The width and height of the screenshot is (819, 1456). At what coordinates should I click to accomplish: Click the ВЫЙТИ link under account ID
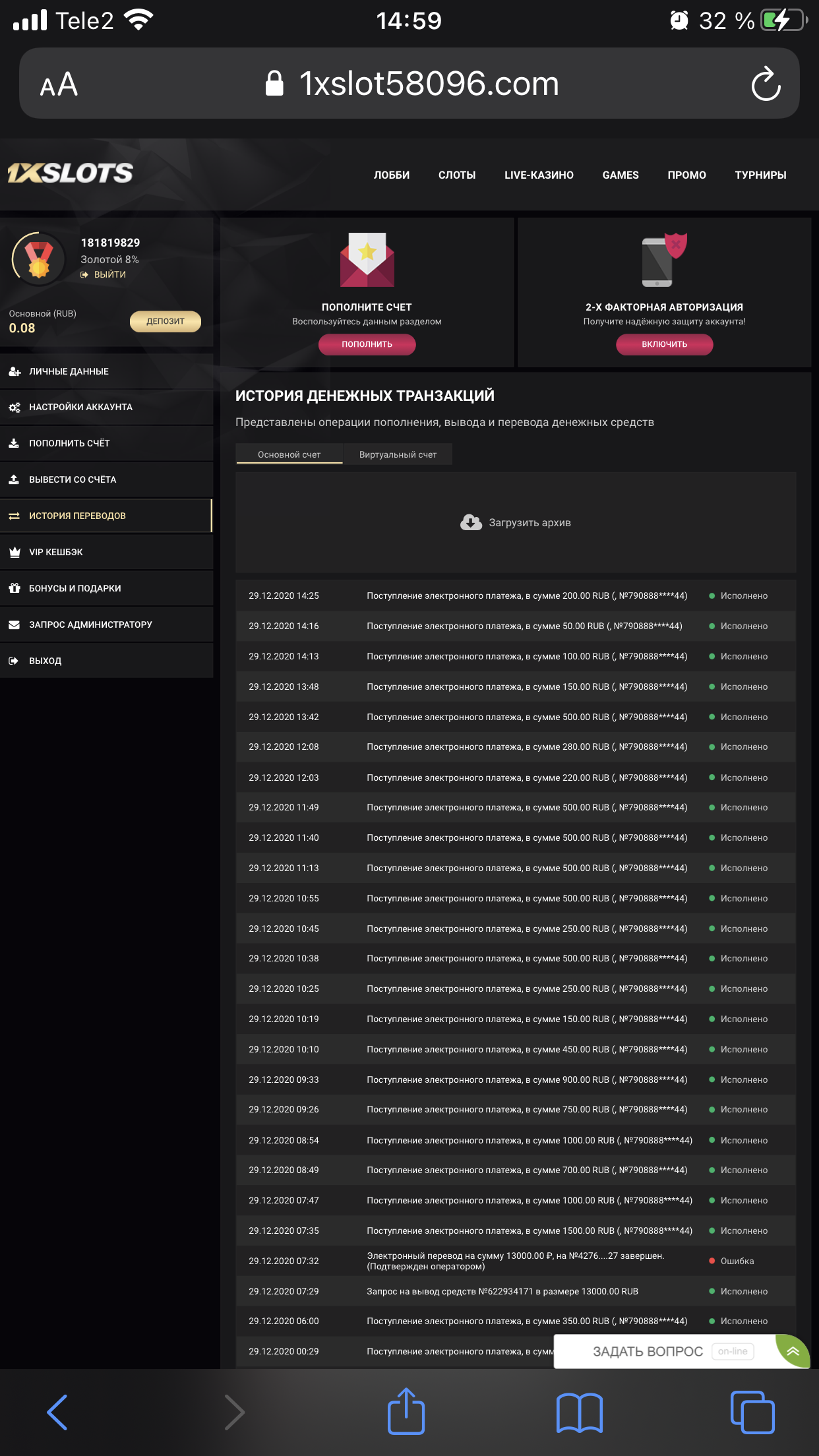[103, 274]
